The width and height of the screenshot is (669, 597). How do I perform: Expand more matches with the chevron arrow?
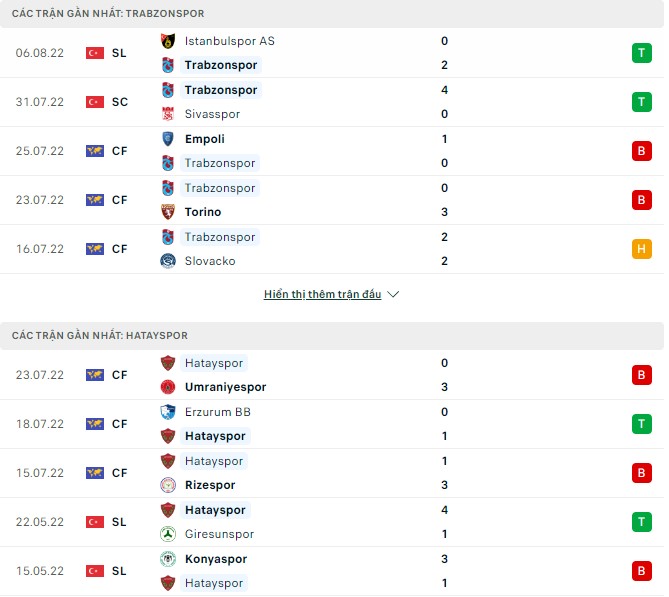point(393,295)
